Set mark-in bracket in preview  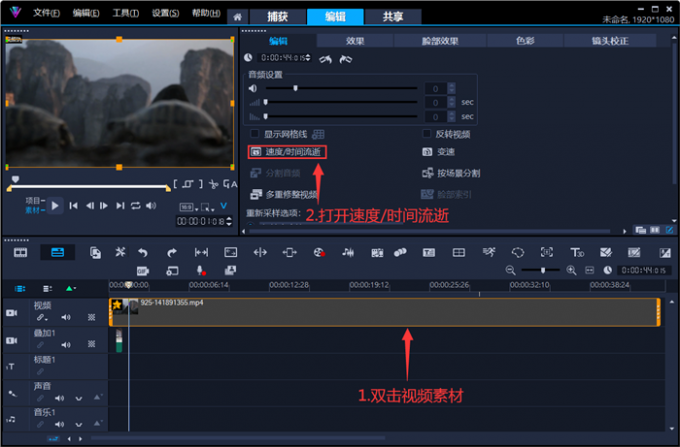point(175,184)
